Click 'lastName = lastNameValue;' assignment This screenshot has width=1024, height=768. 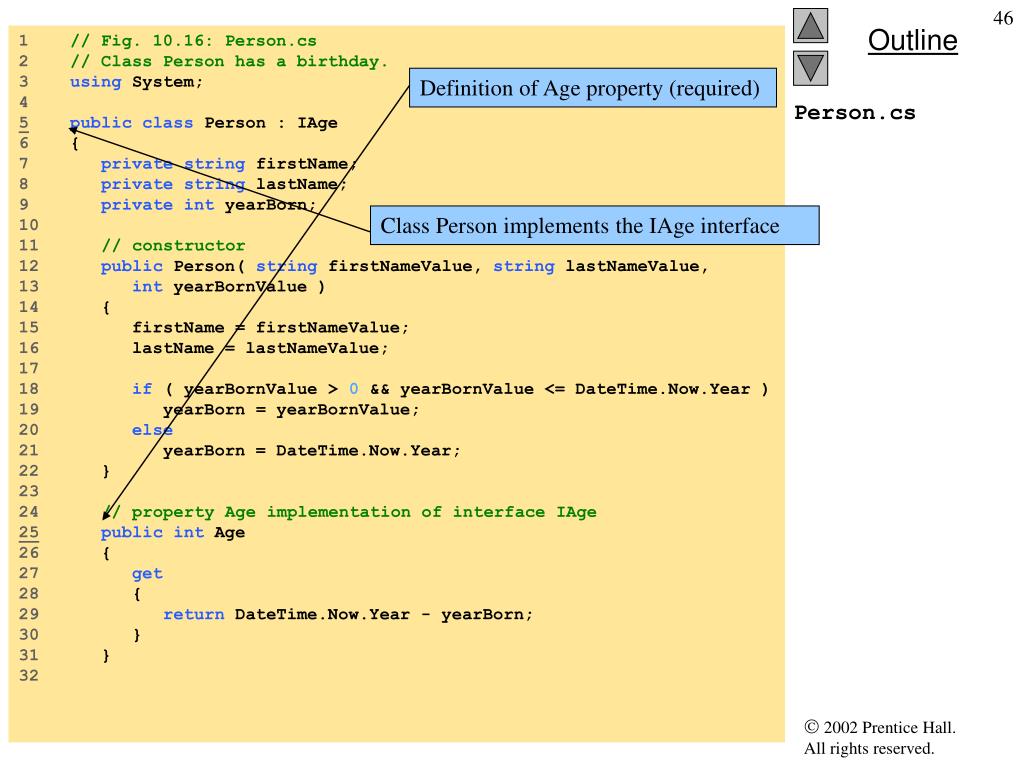(260, 348)
